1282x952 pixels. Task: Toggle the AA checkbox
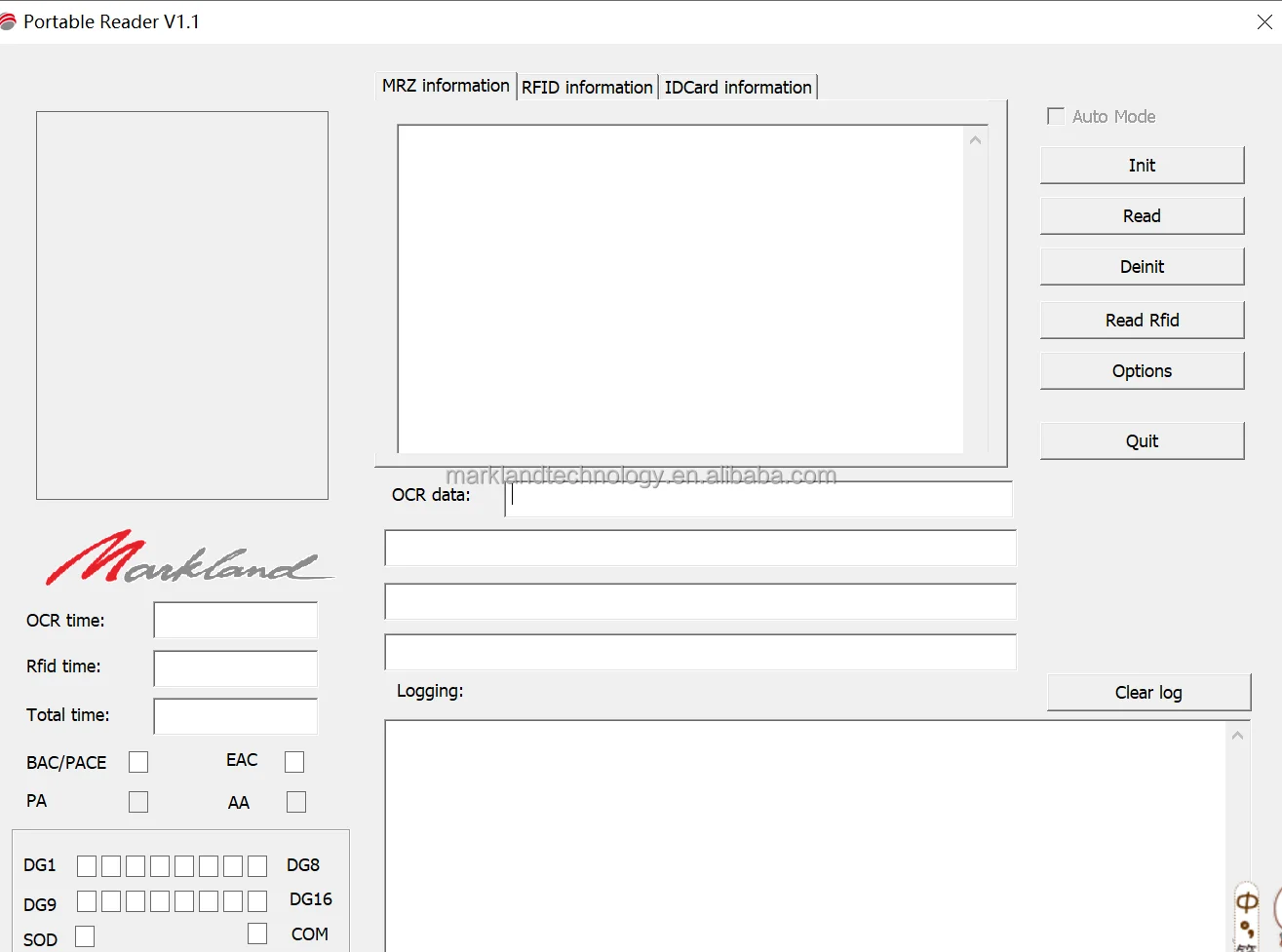pos(296,802)
